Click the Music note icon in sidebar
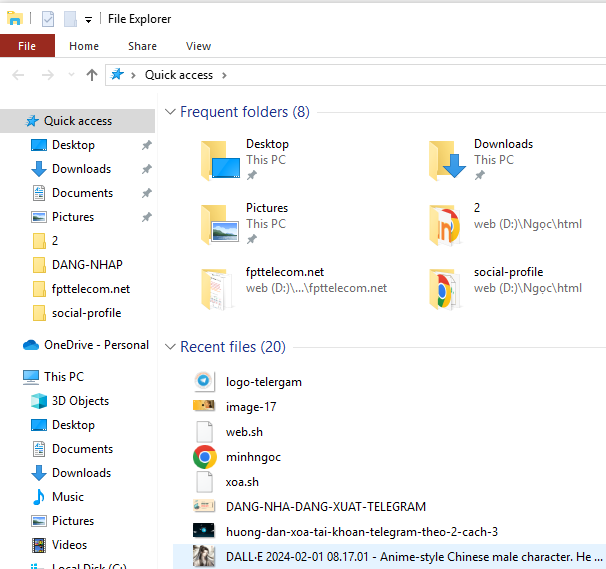This screenshot has height=569, width=606. [x=39, y=497]
